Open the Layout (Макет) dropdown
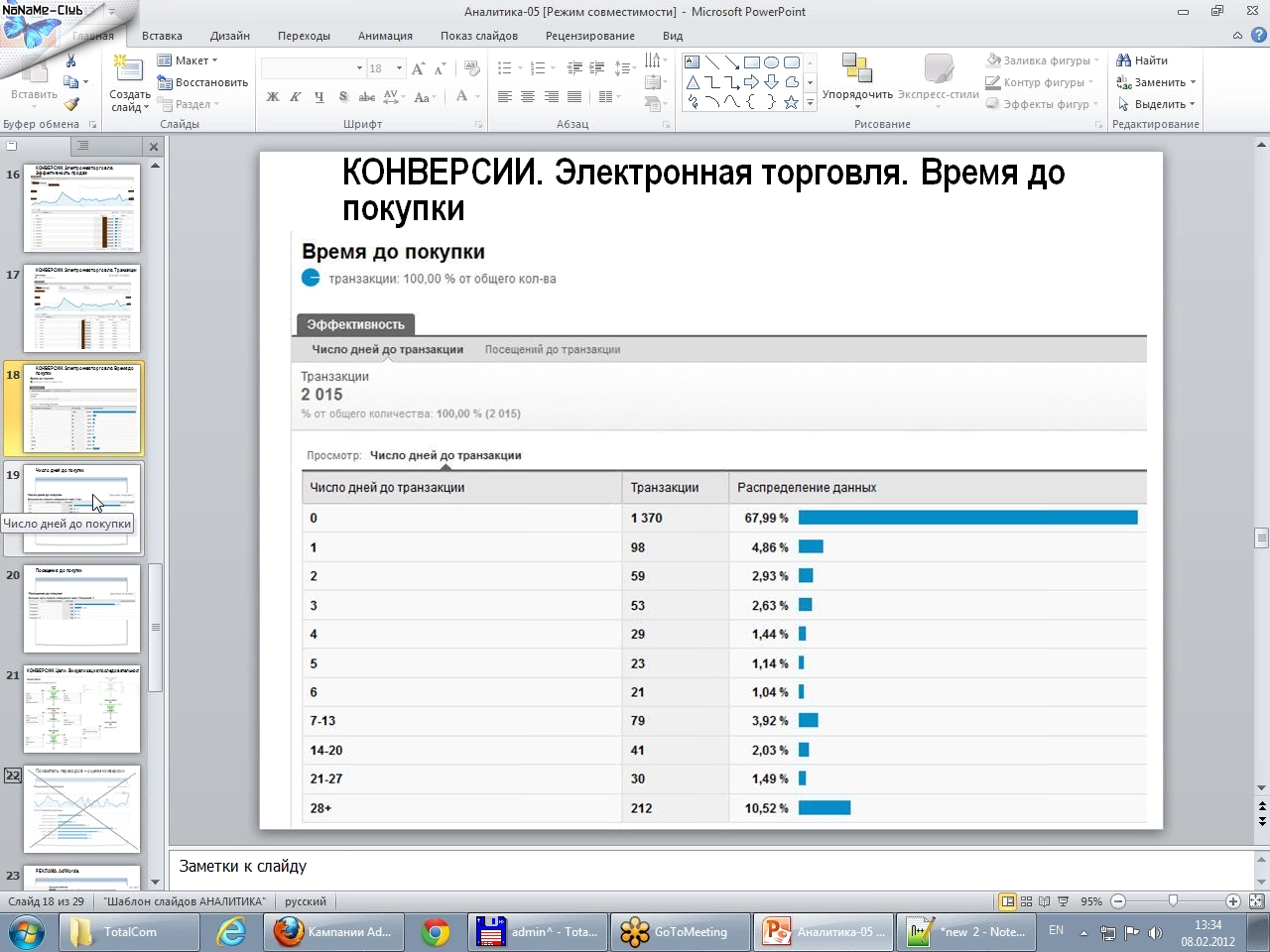This screenshot has height=952, width=1270. point(189,60)
